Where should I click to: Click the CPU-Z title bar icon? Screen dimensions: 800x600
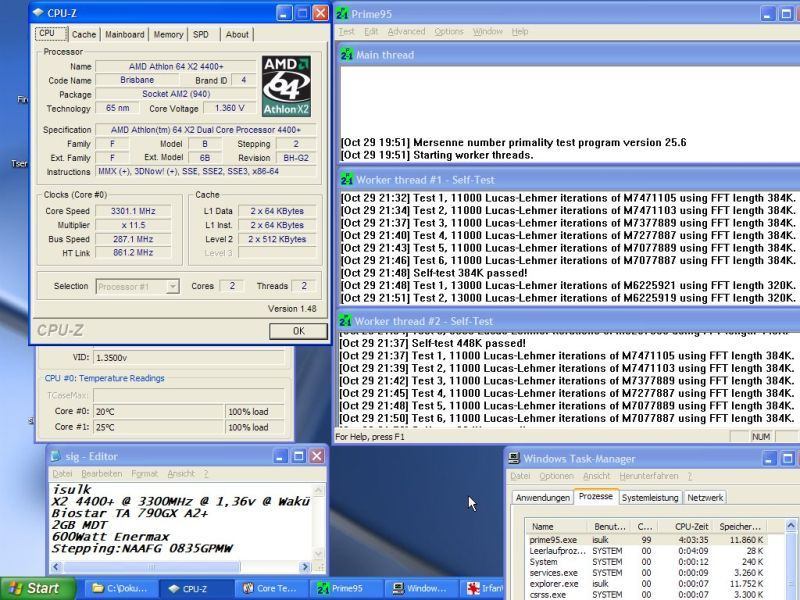pyautogui.click(x=38, y=13)
